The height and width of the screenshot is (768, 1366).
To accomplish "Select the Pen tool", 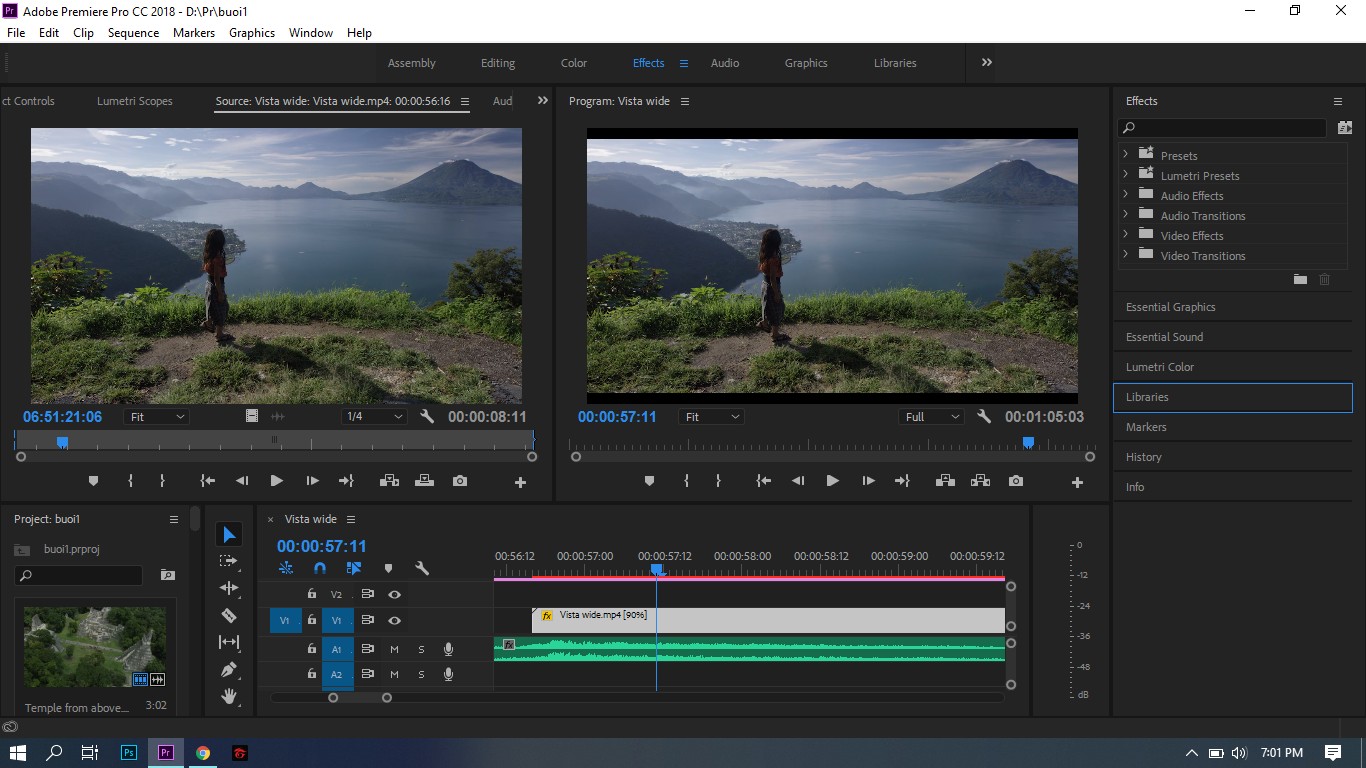I will pos(229,669).
